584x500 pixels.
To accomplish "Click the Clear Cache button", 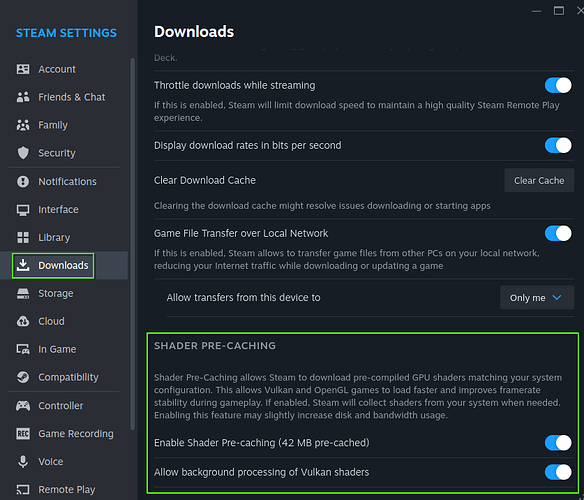I will [x=539, y=180].
